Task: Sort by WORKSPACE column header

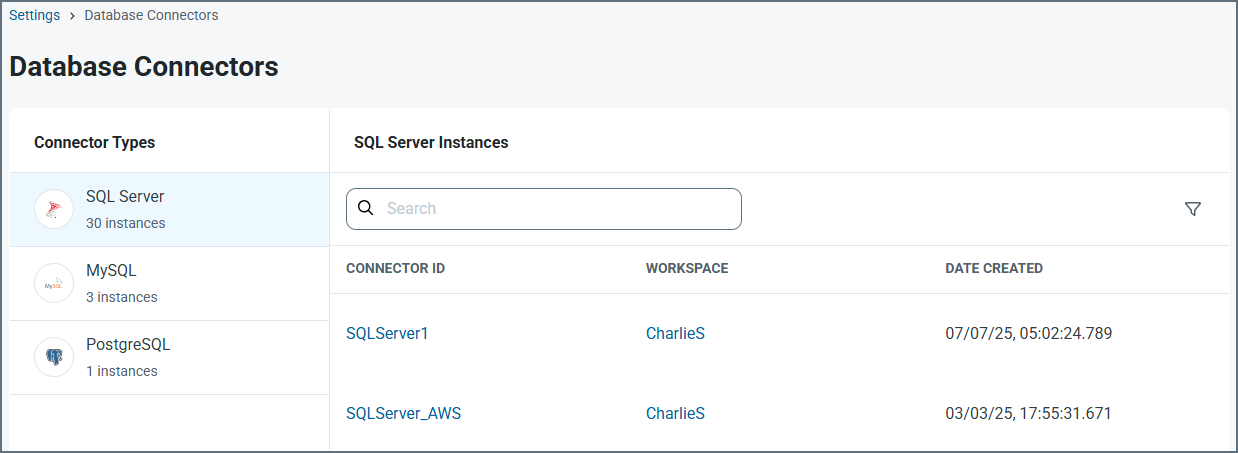Action: (x=687, y=269)
